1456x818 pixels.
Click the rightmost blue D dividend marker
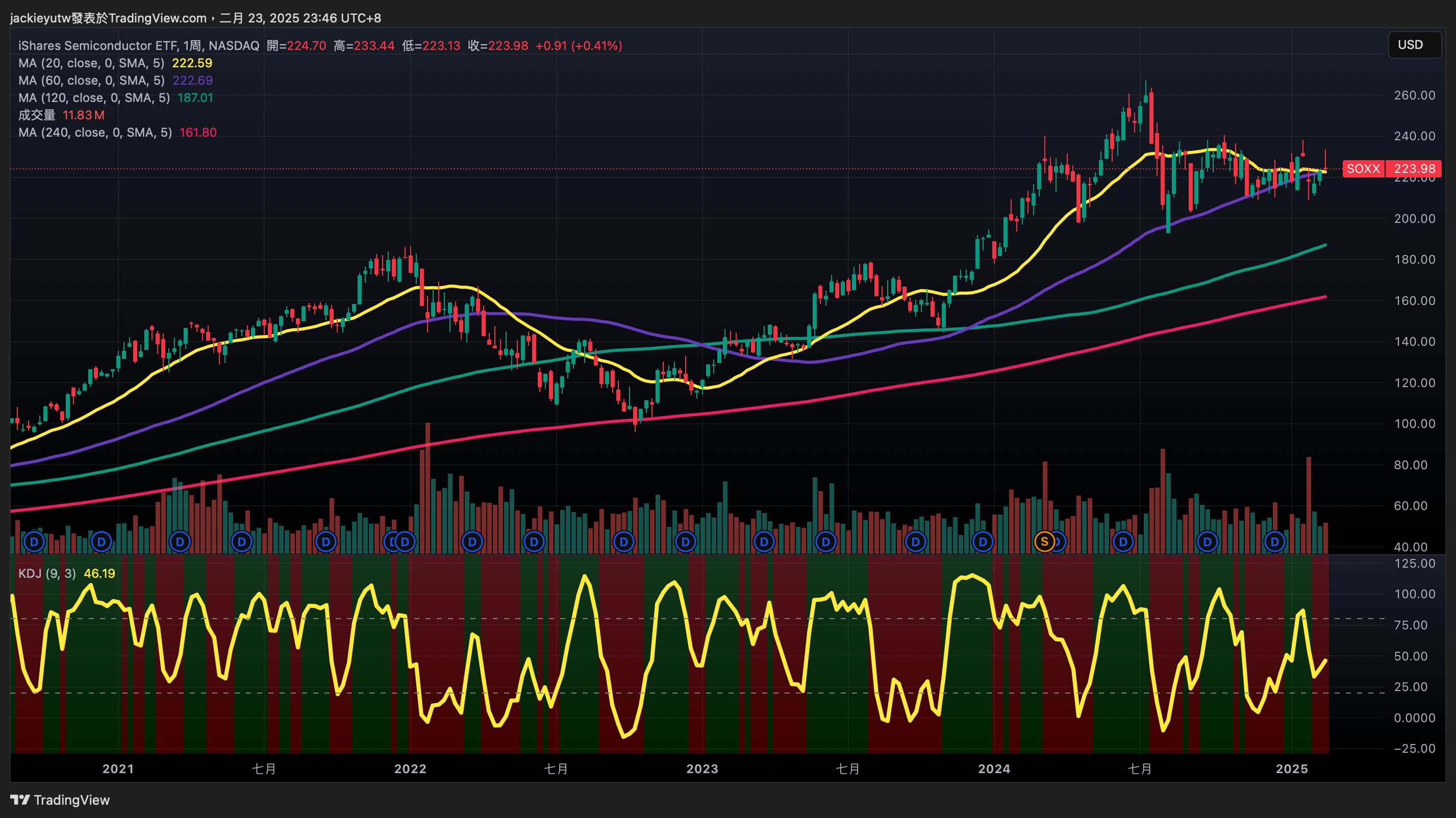tap(1274, 542)
